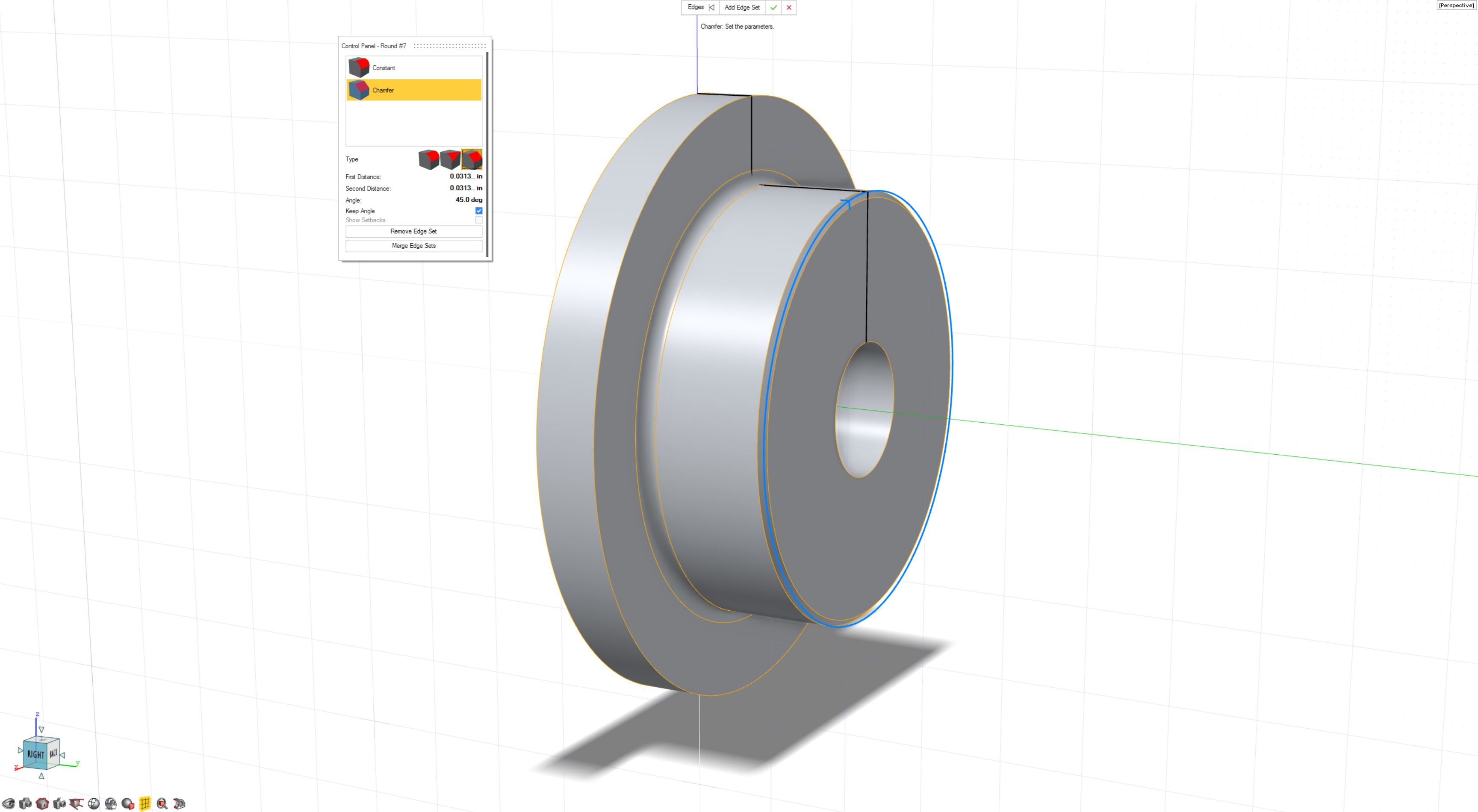Viewport: 1478px width, 812px height.
Task: Select the chamfer type icon
Action: (x=472, y=159)
